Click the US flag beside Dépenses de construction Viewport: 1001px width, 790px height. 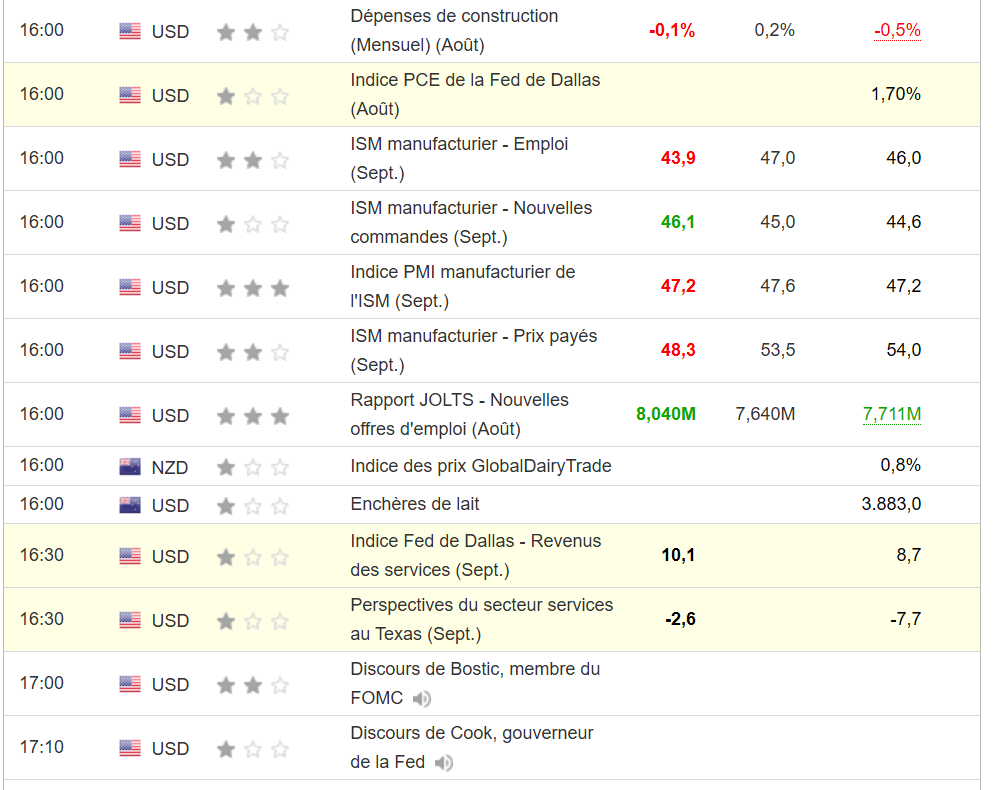click(x=130, y=31)
